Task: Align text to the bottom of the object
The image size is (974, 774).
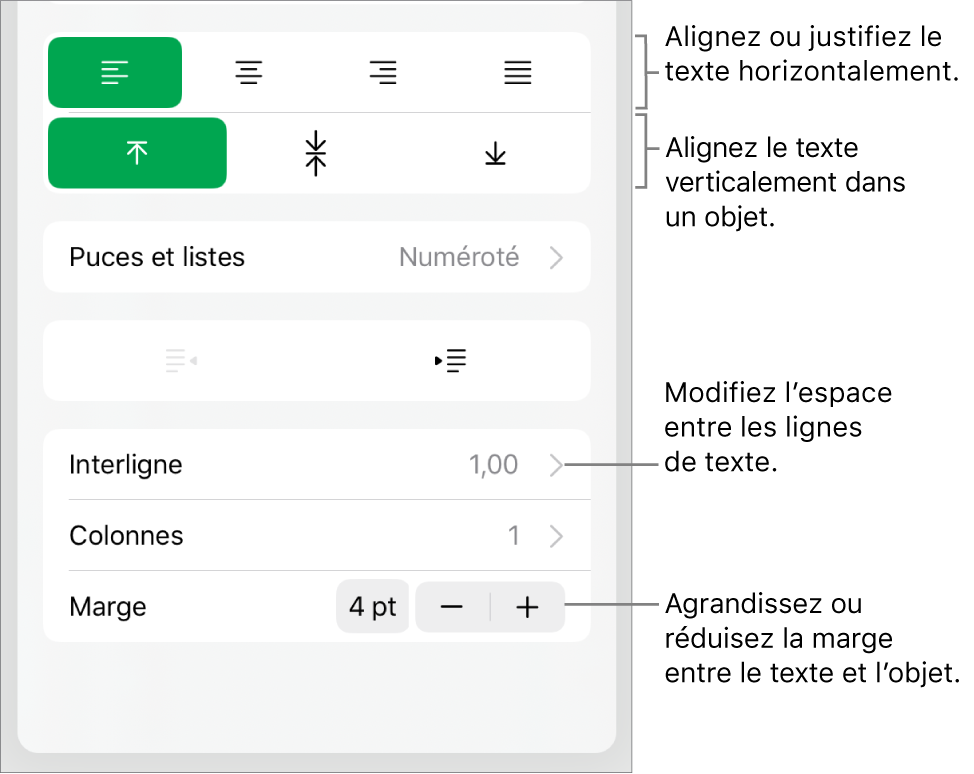Action: click(x=494, y=153)
